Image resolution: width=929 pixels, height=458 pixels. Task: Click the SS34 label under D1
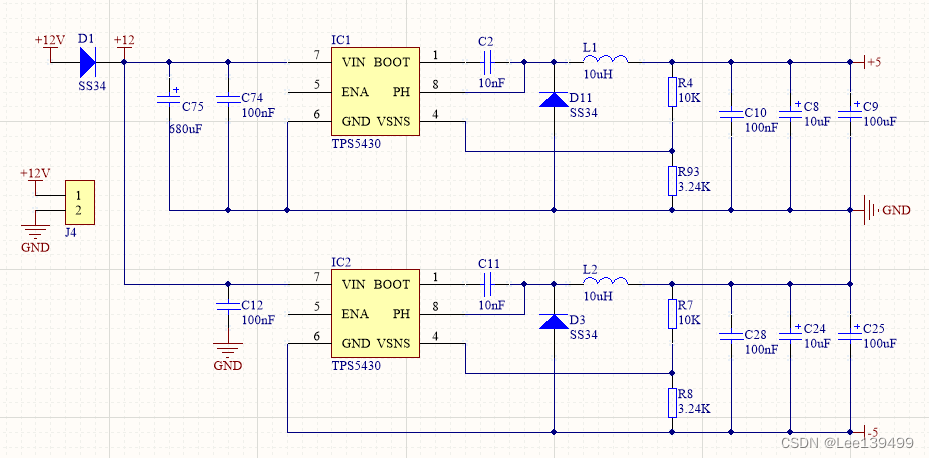coord(92,85)
